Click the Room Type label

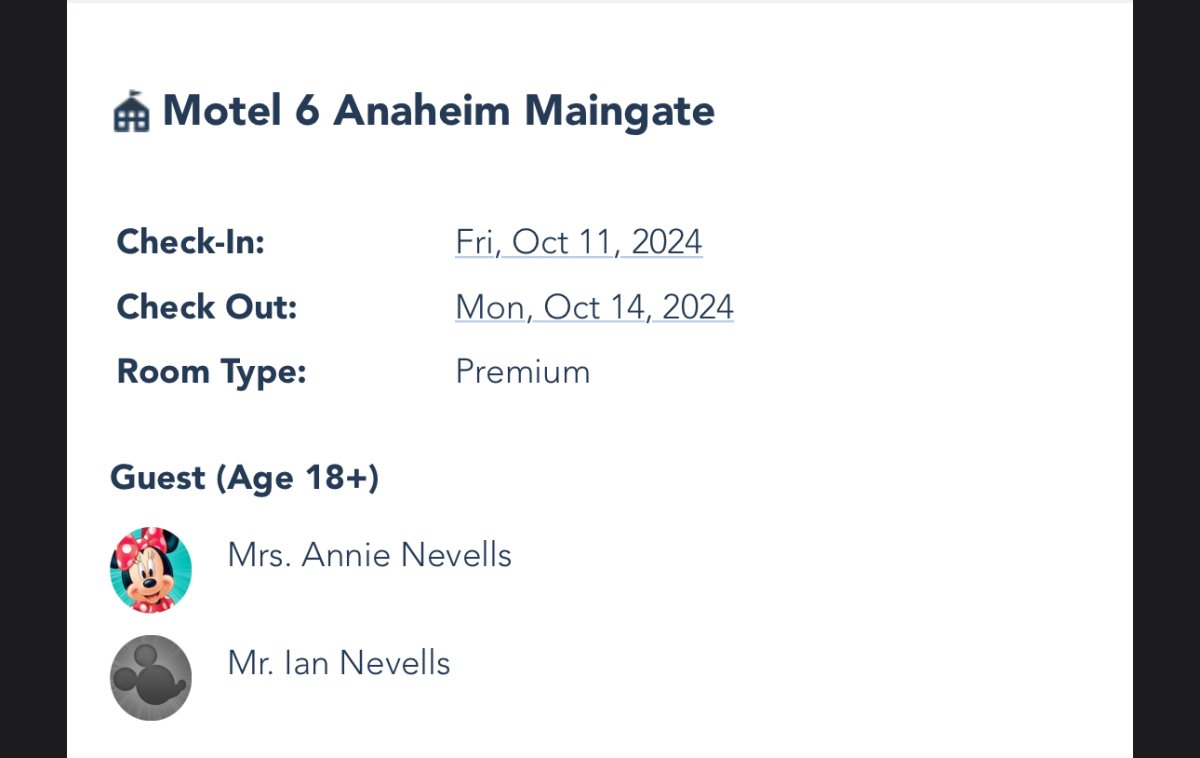(211, 372)
